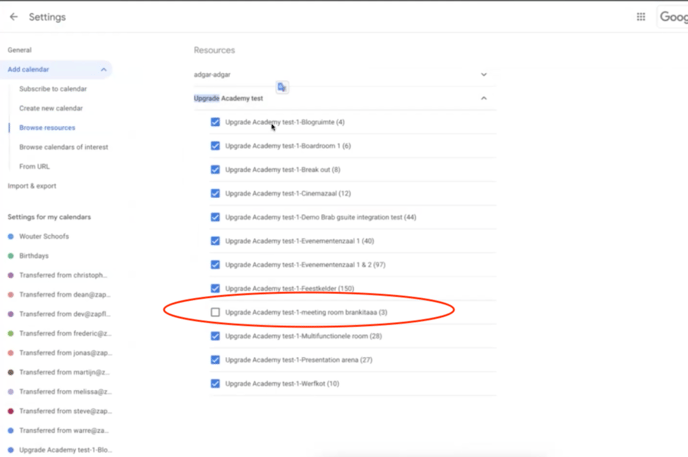This screenshot has height=457, width=688.
Task: Open Transferred from melissa@z calendar settings
Action: click(x=65, y=392)
